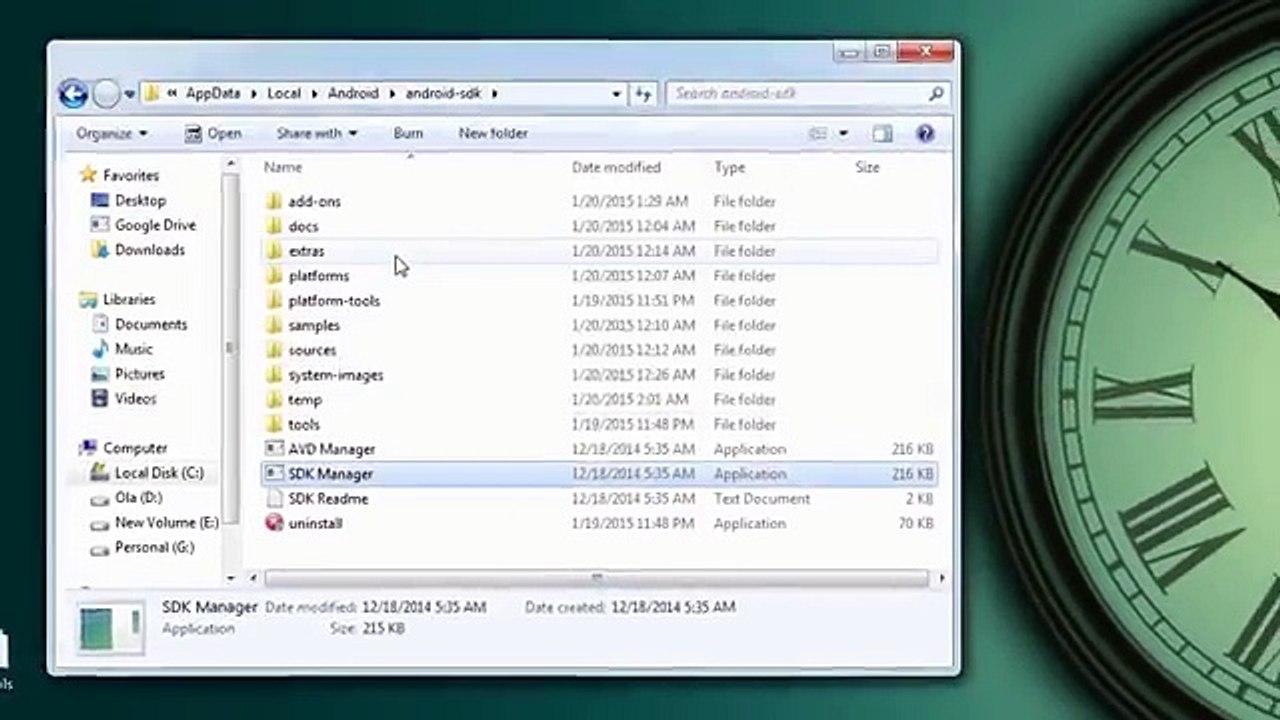Viewport: 1280px width, 720px height.
Task: Click the change view icon
Action: [x=818, y=133]
